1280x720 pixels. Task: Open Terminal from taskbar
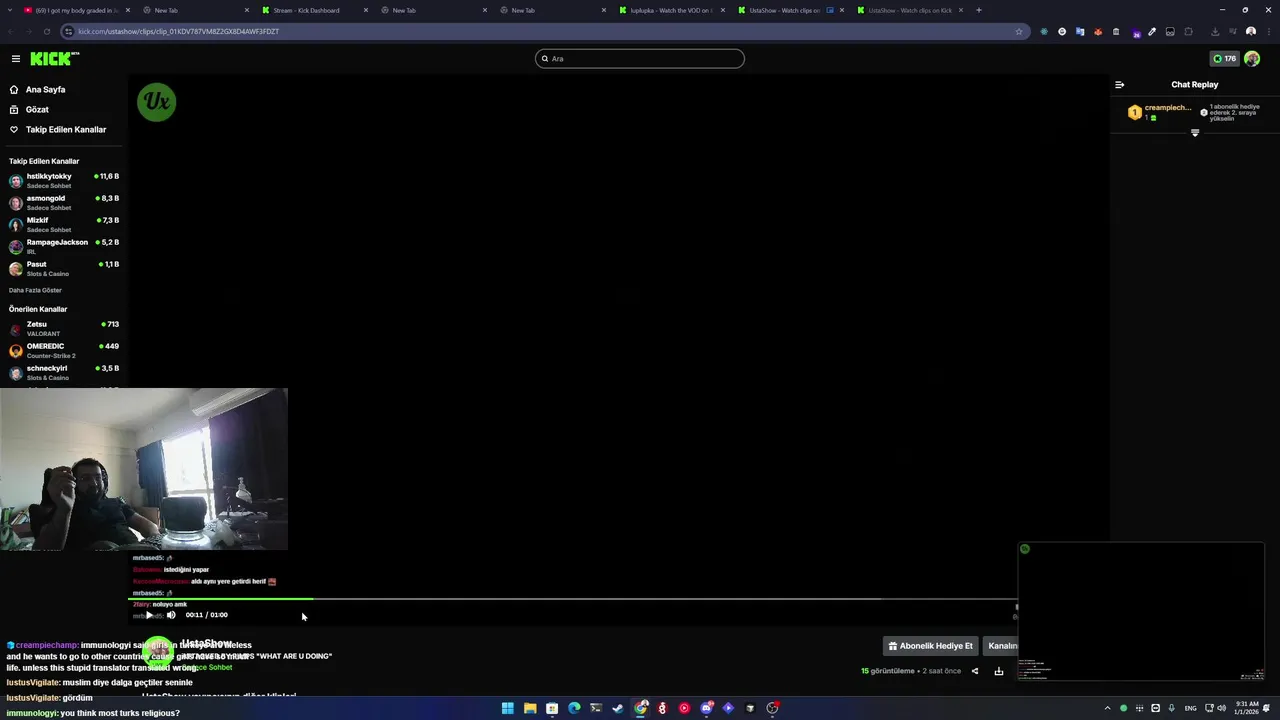pos(596,708)
